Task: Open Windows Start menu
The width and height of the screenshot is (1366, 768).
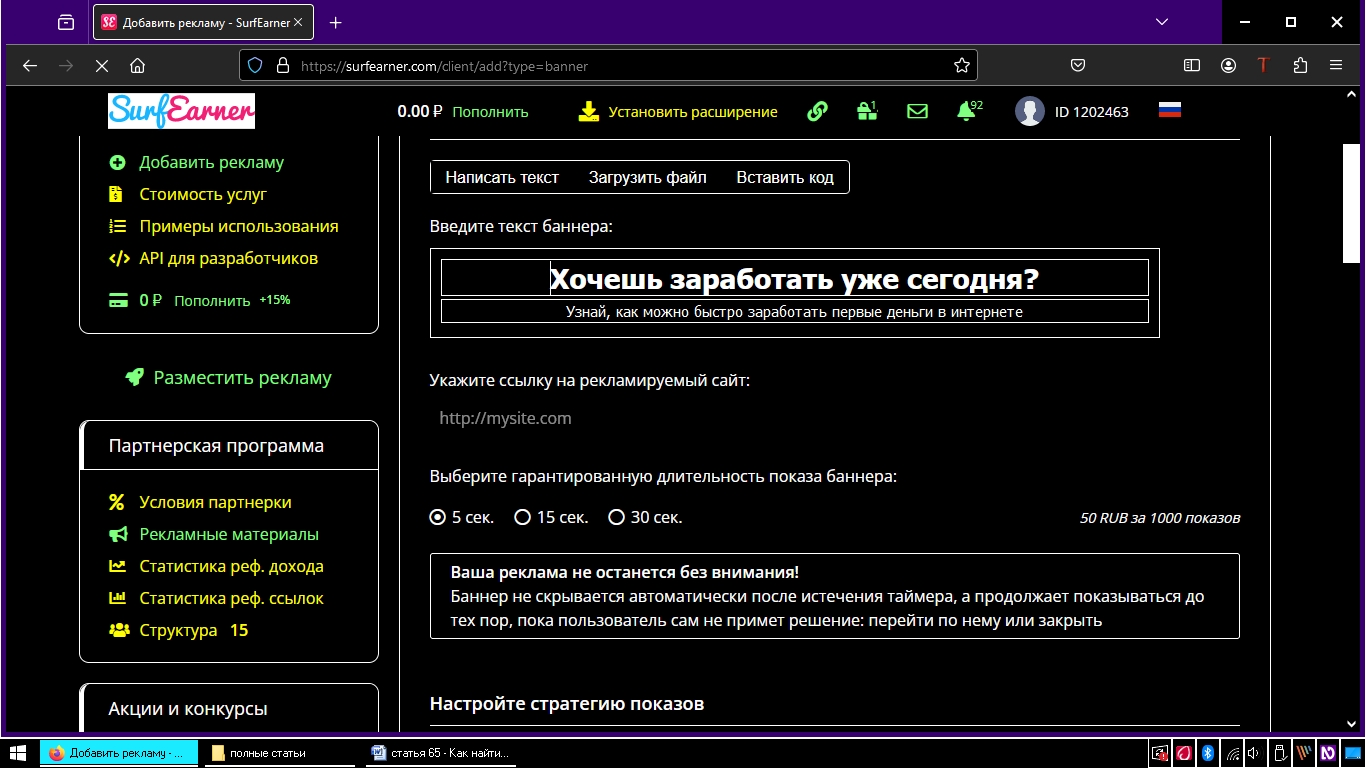Action: pos(17,753)
